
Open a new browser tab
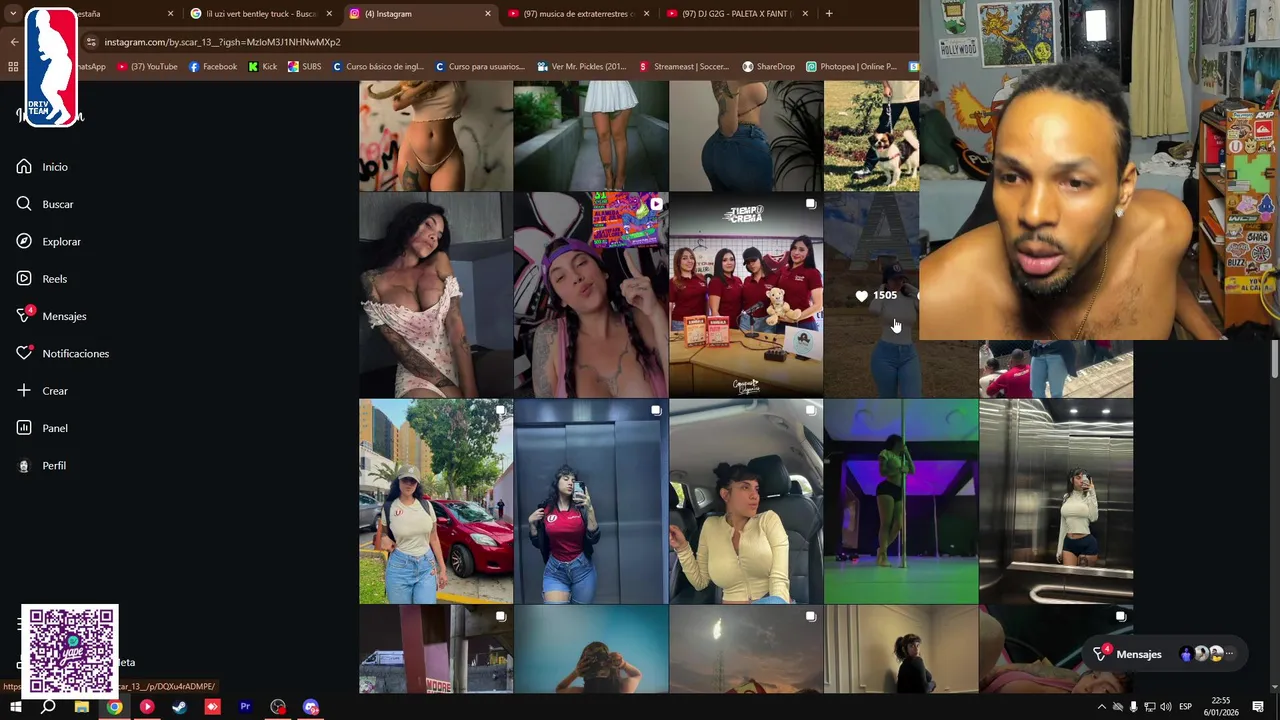pos(829,14)
